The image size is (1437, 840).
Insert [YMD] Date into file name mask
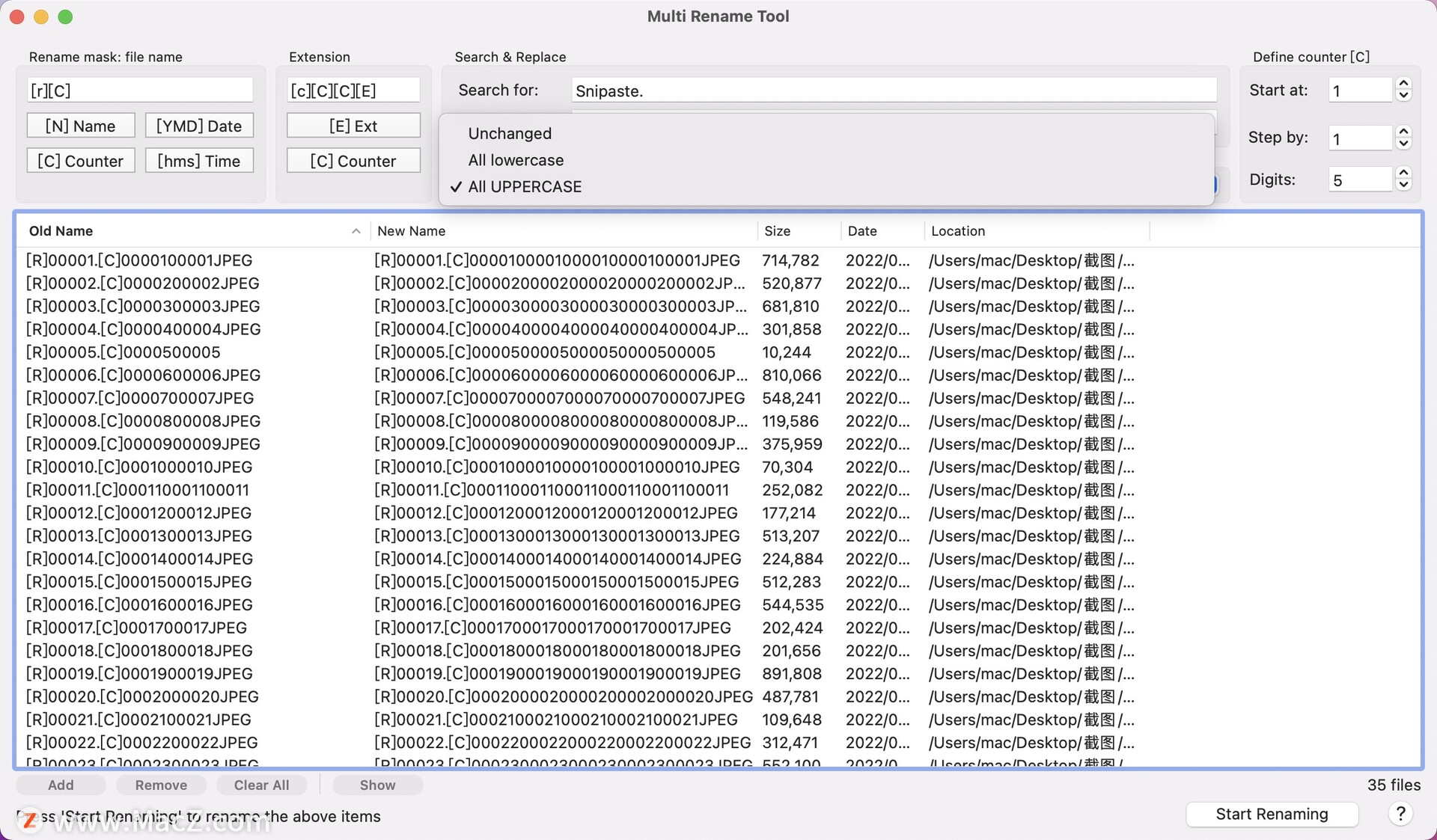coord(199,126)
